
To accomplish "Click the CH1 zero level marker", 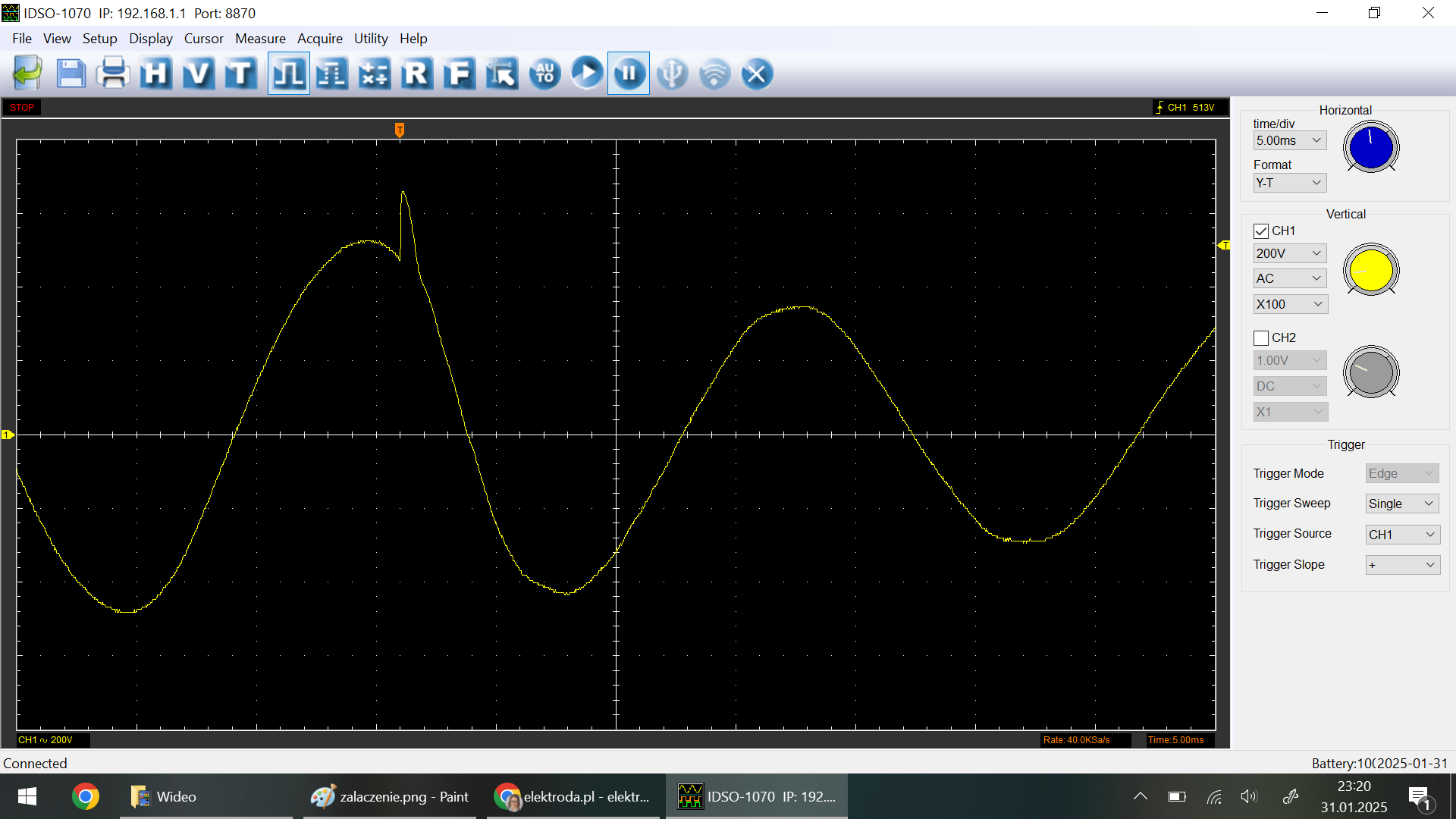I will [x=8, y=435].
